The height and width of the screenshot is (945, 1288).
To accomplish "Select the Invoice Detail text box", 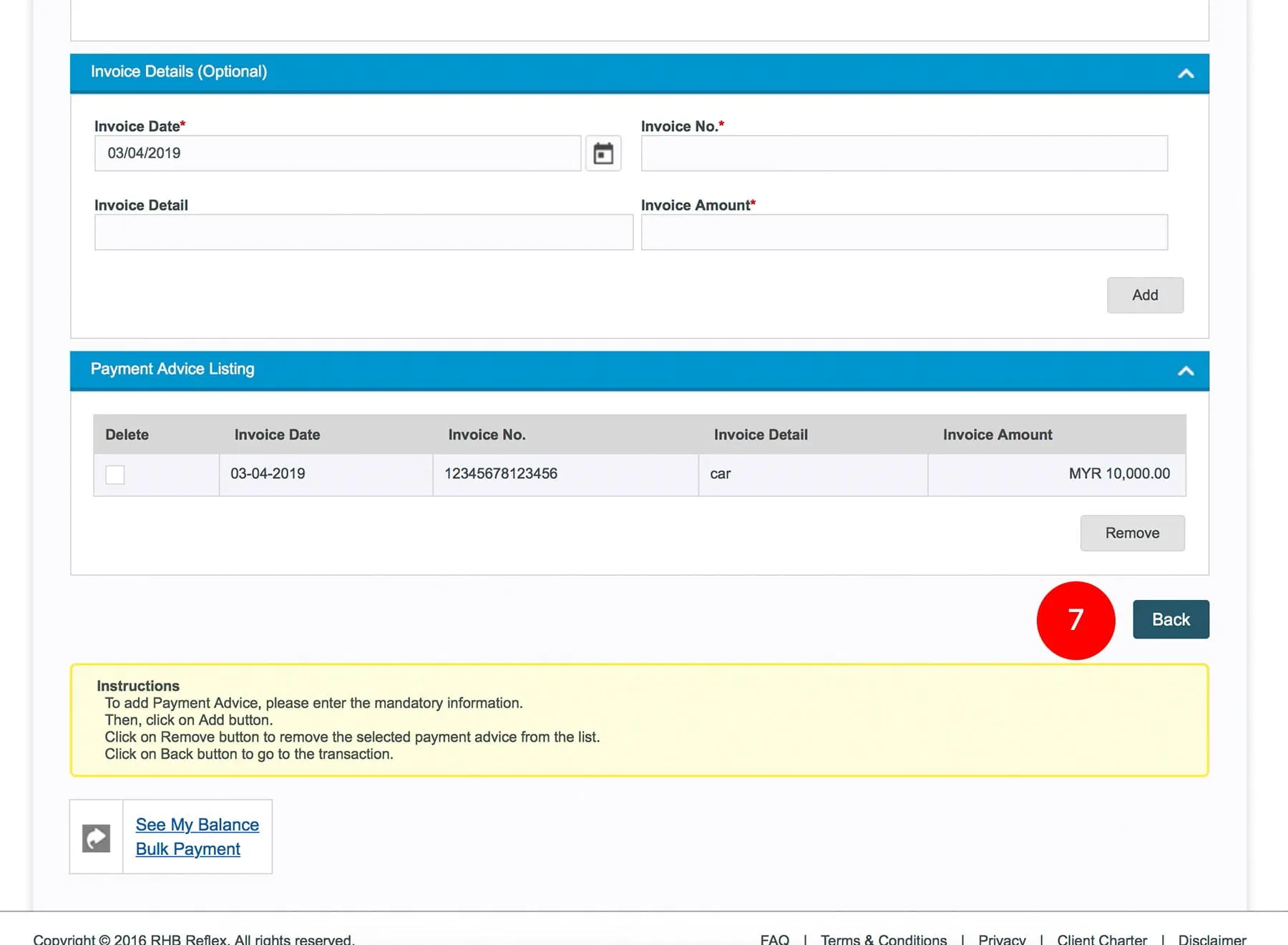I will pos(364,232).
